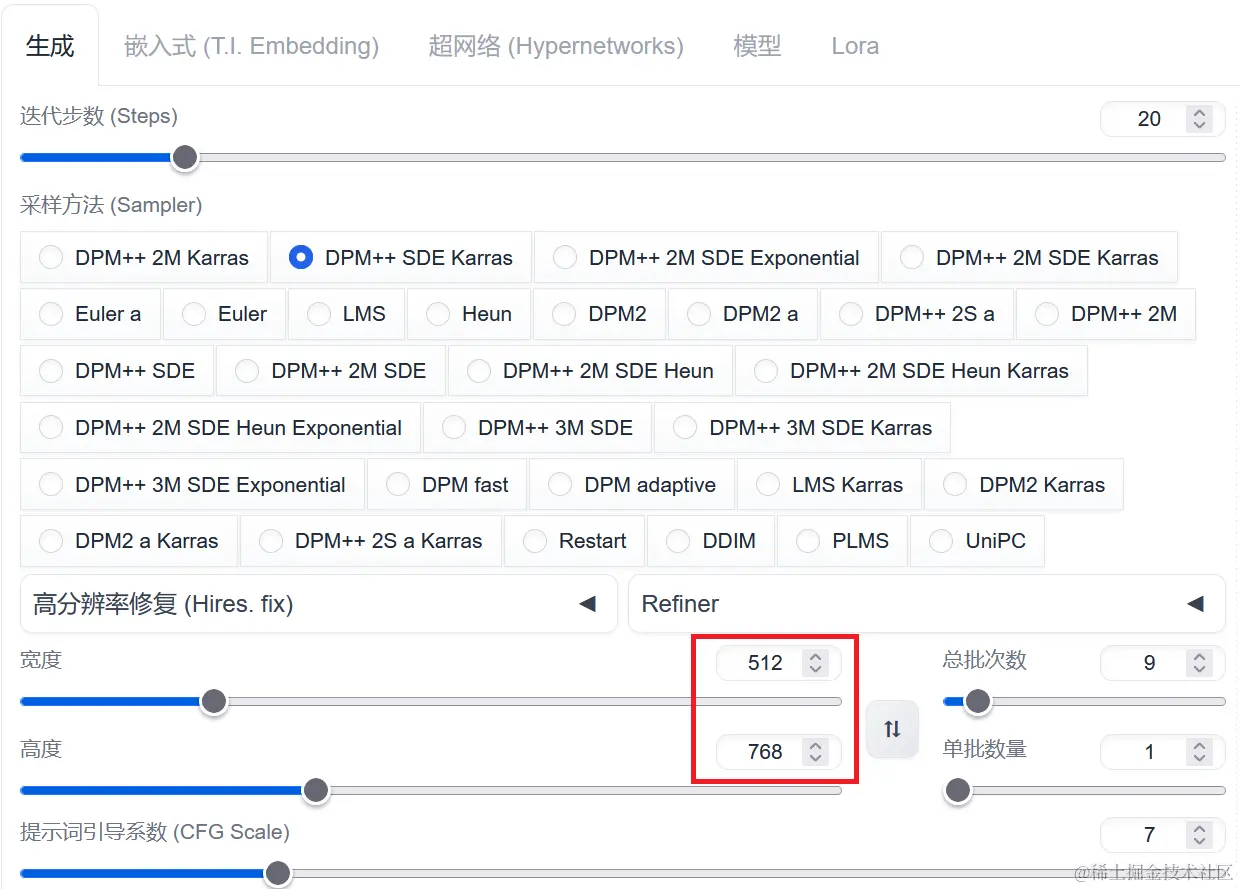Click the Steps number spinner arrows
The width and height of the screenshot is (1240, 889).
1199,119
